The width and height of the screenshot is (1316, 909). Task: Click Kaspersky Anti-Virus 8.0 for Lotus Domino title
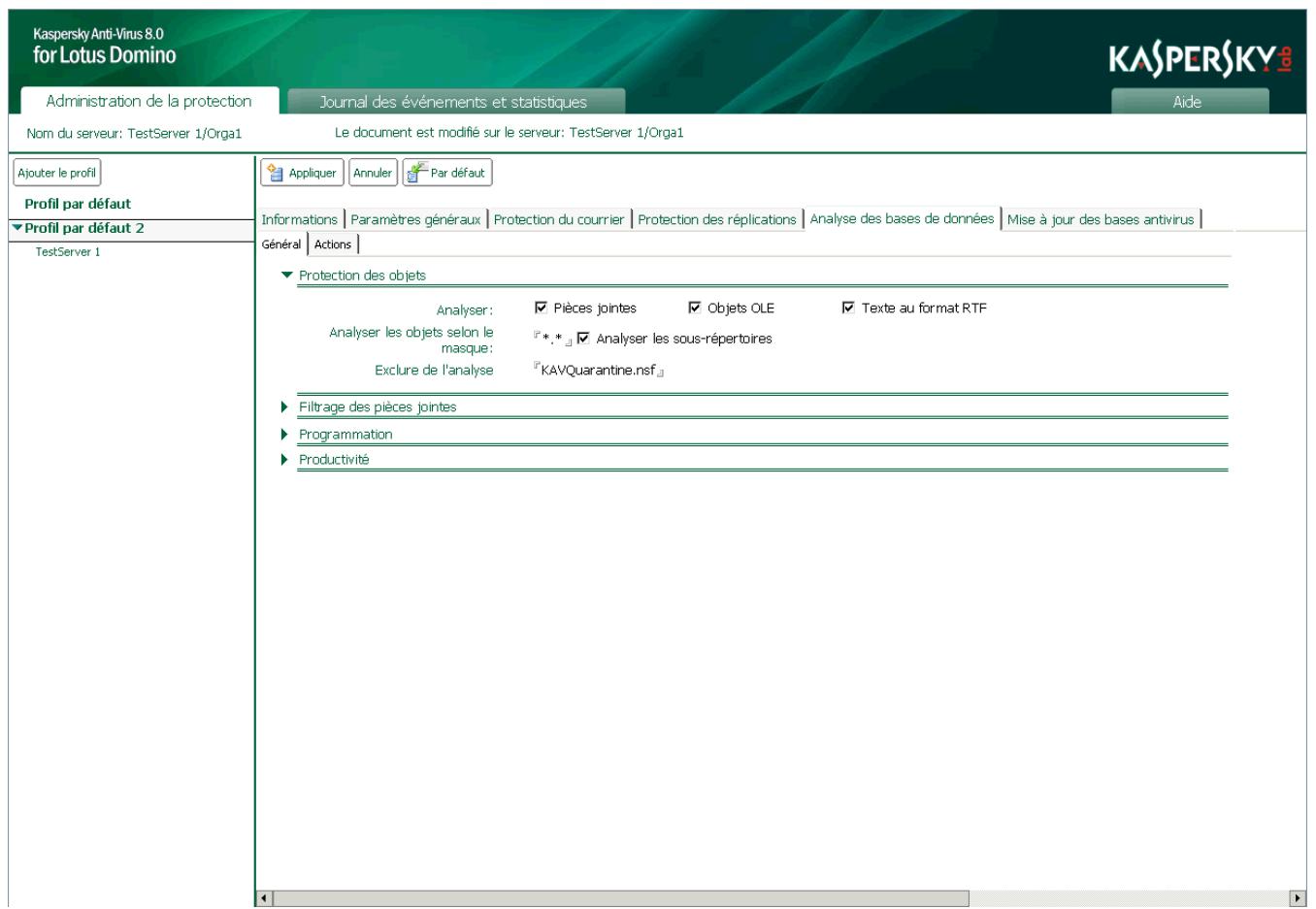click(105, 47)
